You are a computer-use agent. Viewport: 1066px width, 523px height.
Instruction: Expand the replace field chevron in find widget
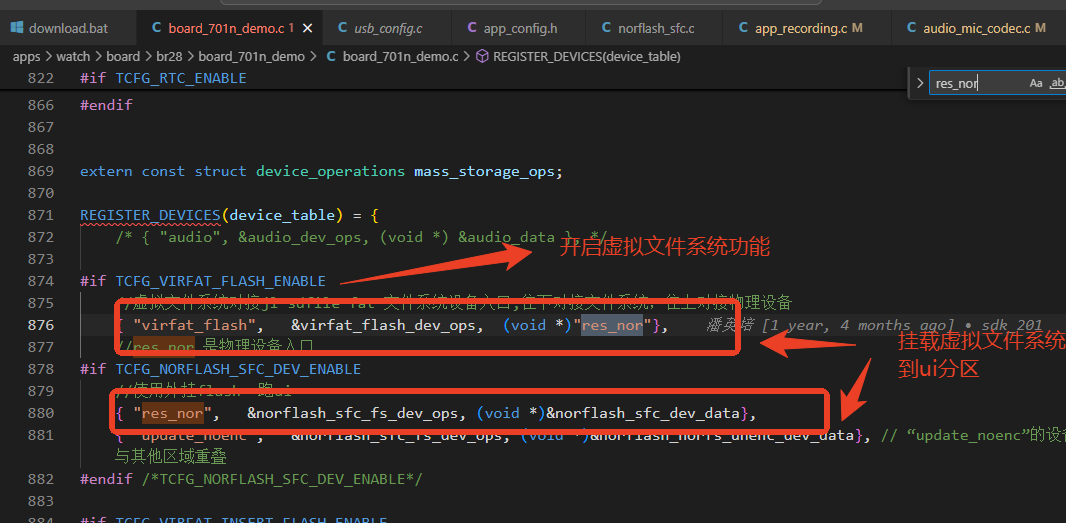920,83
